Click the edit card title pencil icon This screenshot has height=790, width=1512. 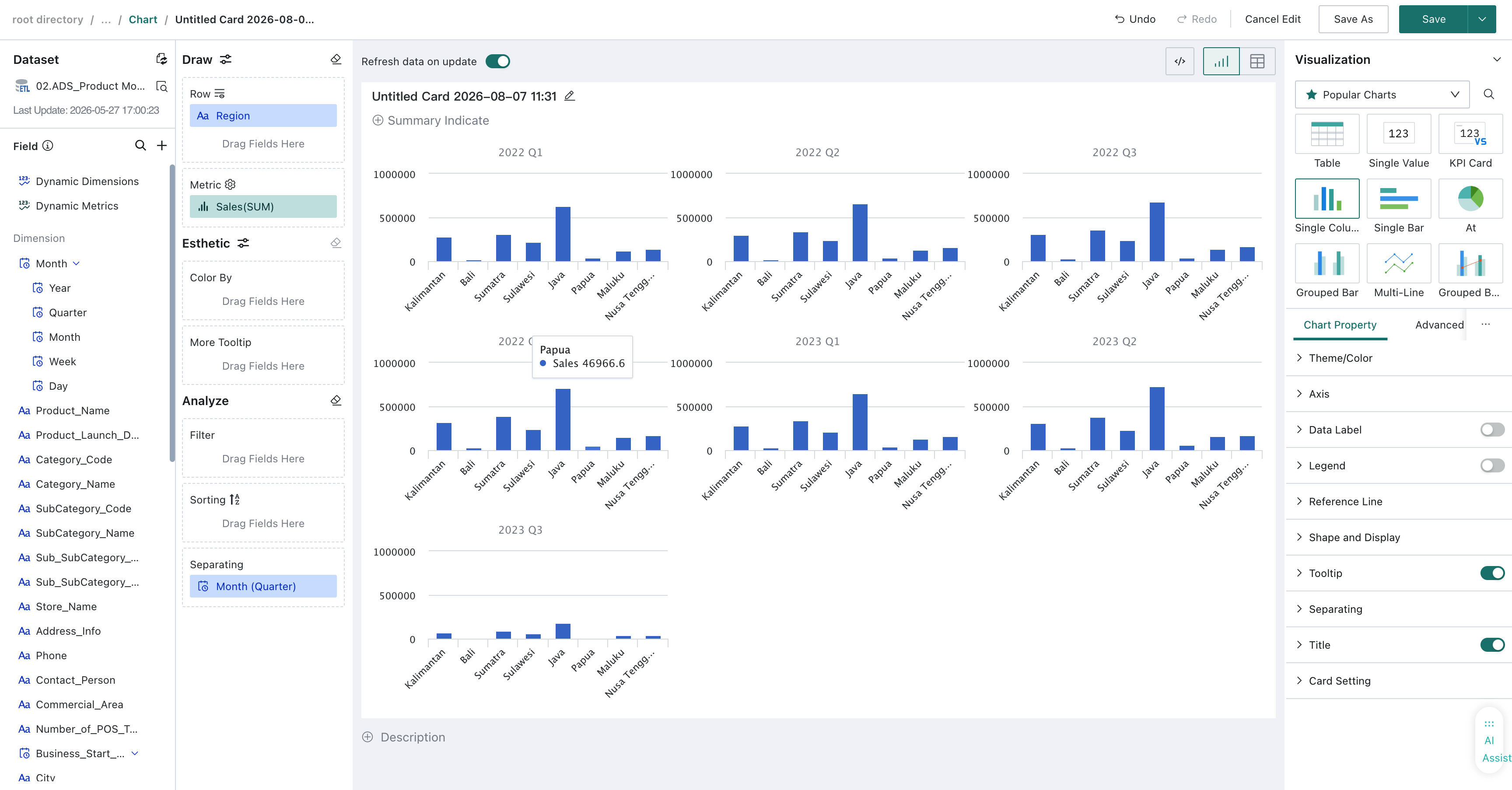pos(569,96)
